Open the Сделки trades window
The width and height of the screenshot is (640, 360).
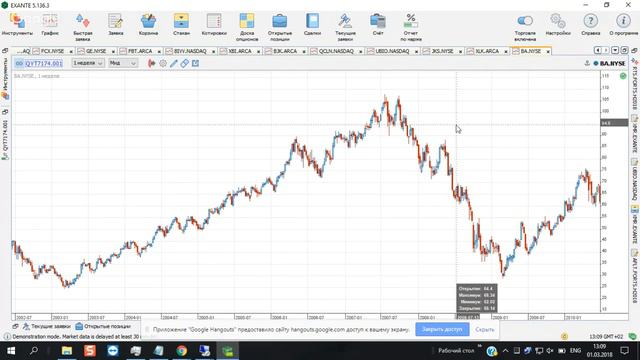[312, 24]
